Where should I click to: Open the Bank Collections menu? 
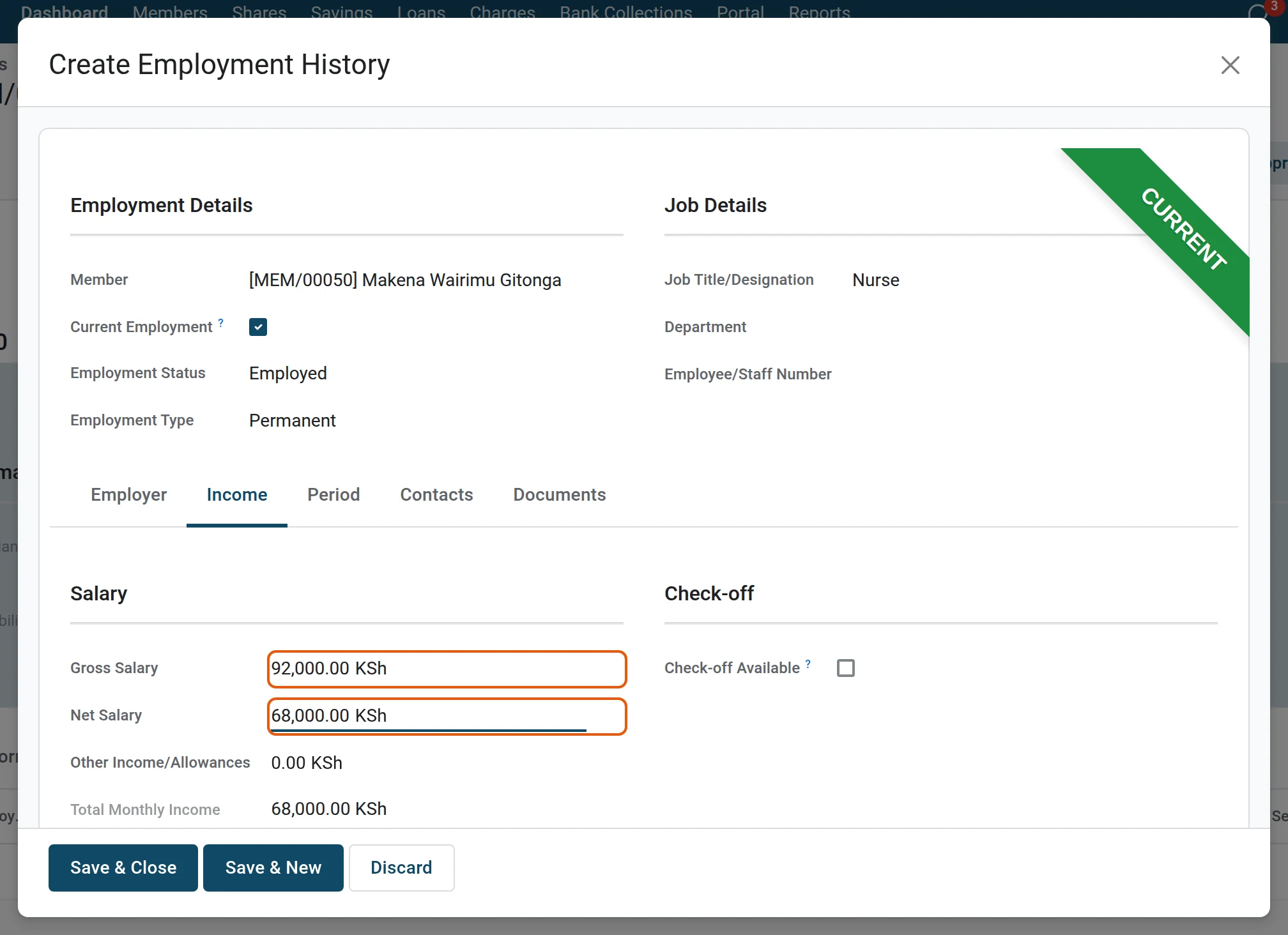626,11
